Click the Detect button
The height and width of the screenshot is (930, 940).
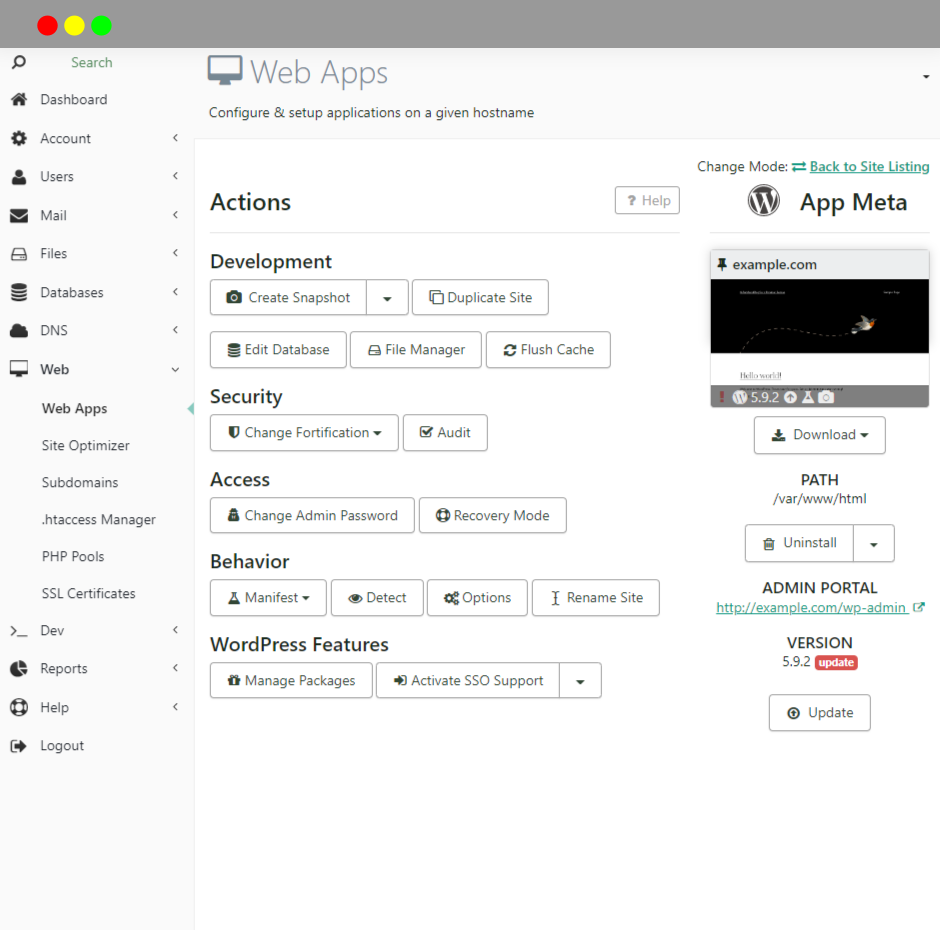(377, 598)
